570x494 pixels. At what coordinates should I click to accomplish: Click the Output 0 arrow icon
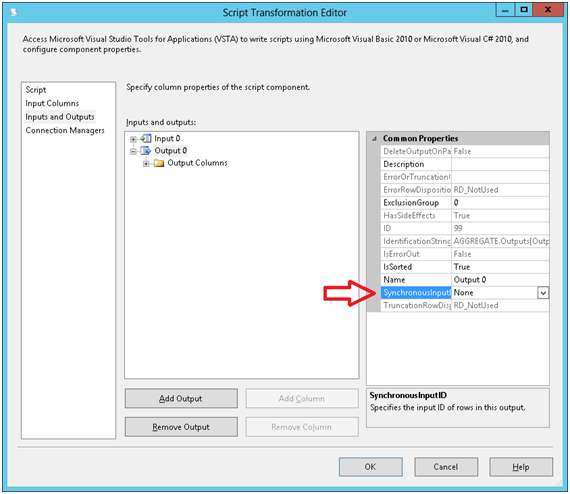[x=146, y=150]
